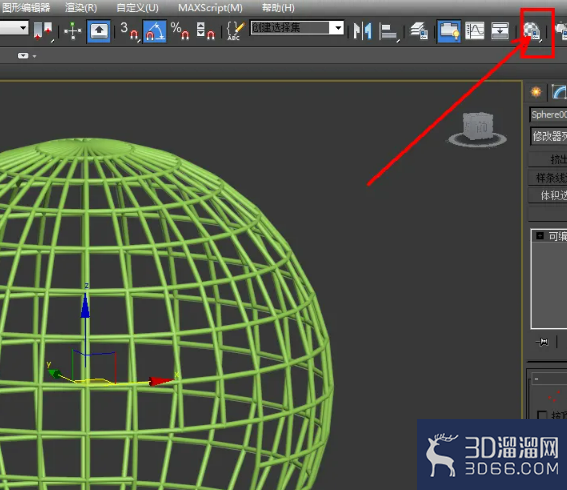Open the 图形编辑器 menu
The height and width of the screenshot is (490, 567).
(25, 8)
